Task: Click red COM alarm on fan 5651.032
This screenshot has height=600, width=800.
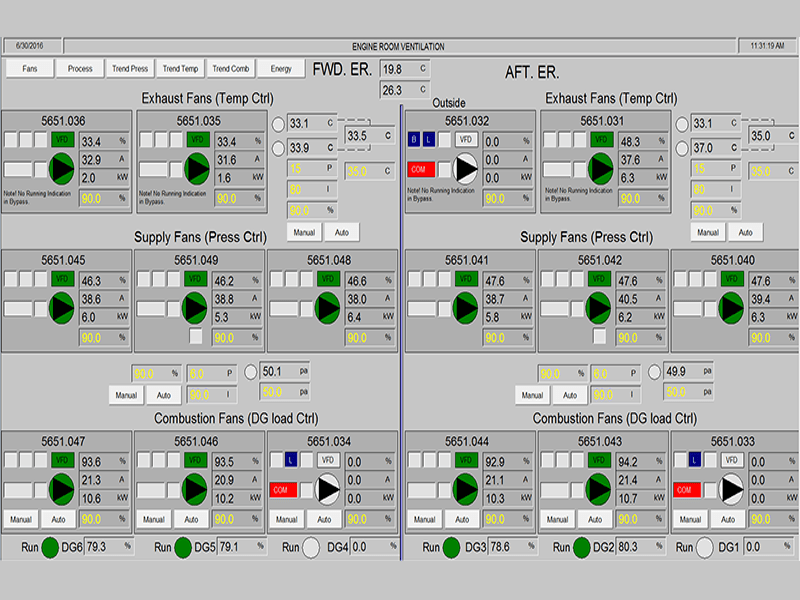Action: (x=421, y=169)
